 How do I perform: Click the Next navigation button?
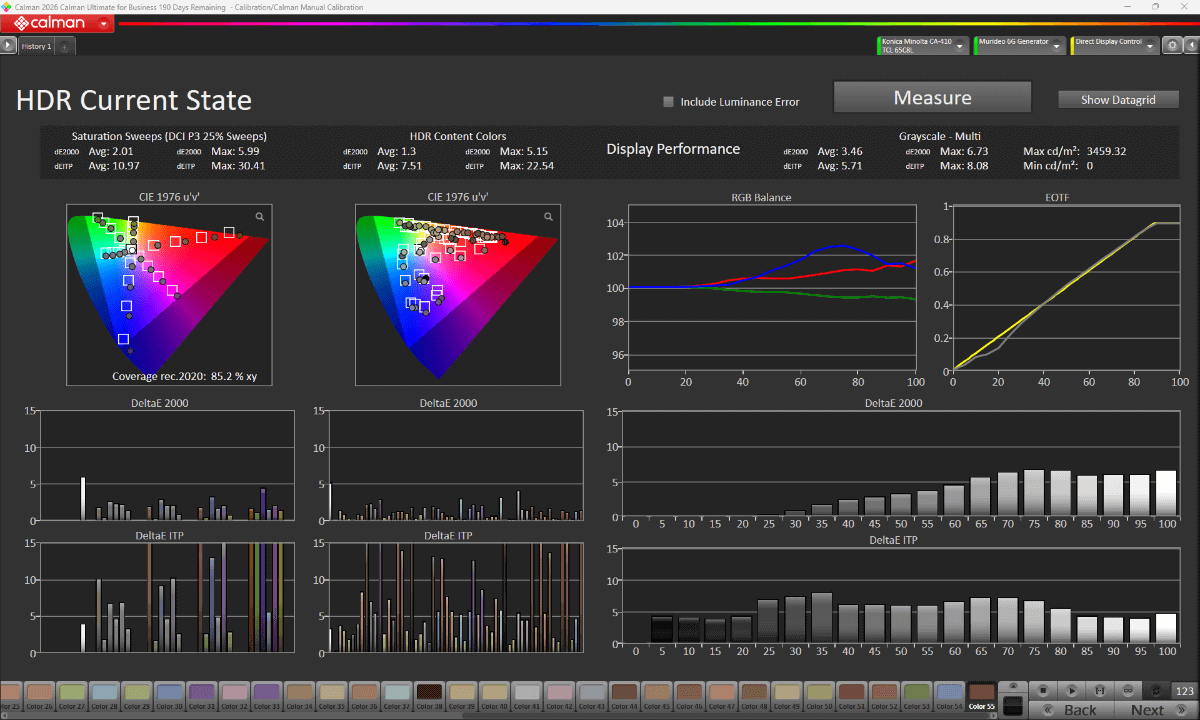(x=1155, y=710)
